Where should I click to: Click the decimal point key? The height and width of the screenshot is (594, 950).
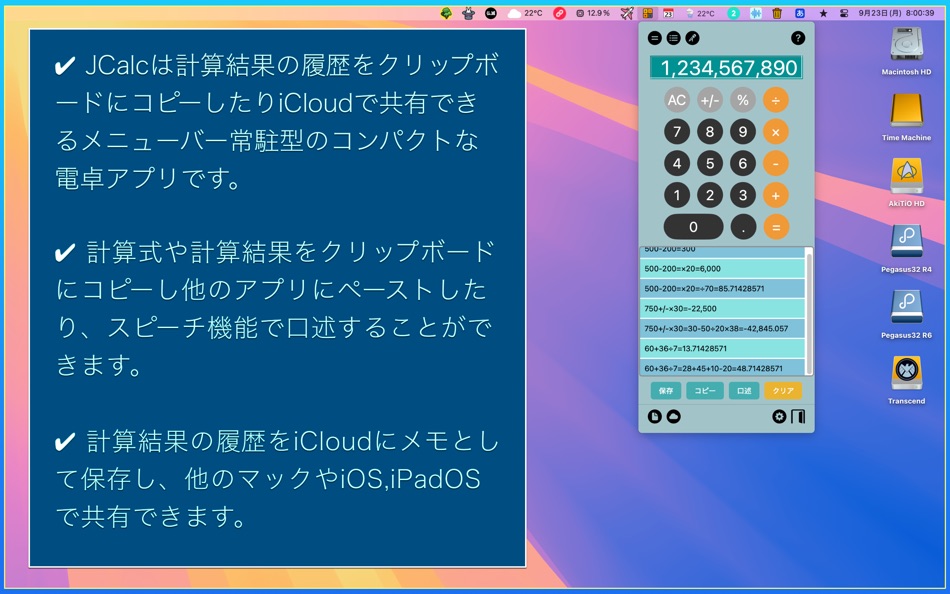(x=743, y=227)
